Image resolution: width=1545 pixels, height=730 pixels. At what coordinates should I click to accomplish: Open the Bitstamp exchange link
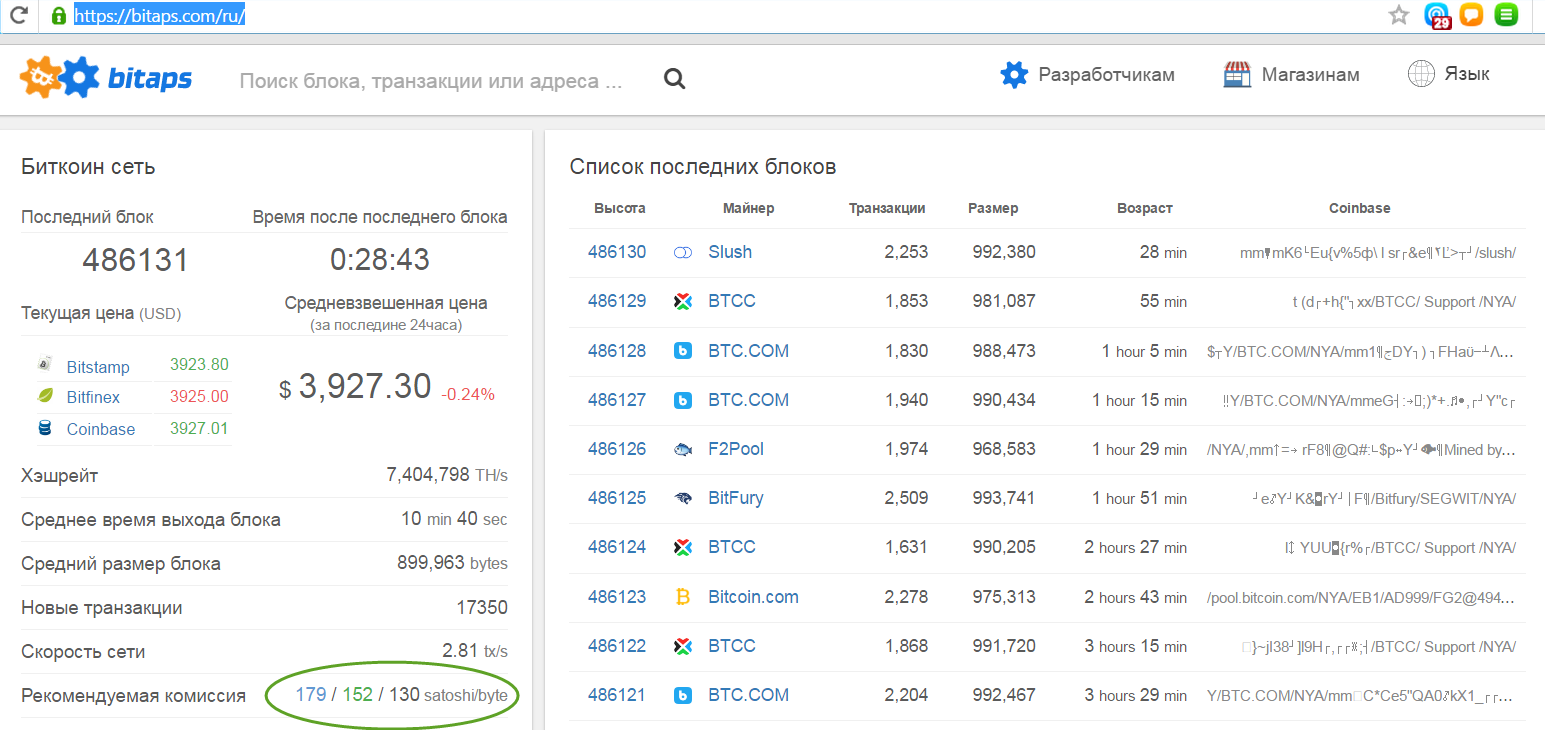[98, 367]
